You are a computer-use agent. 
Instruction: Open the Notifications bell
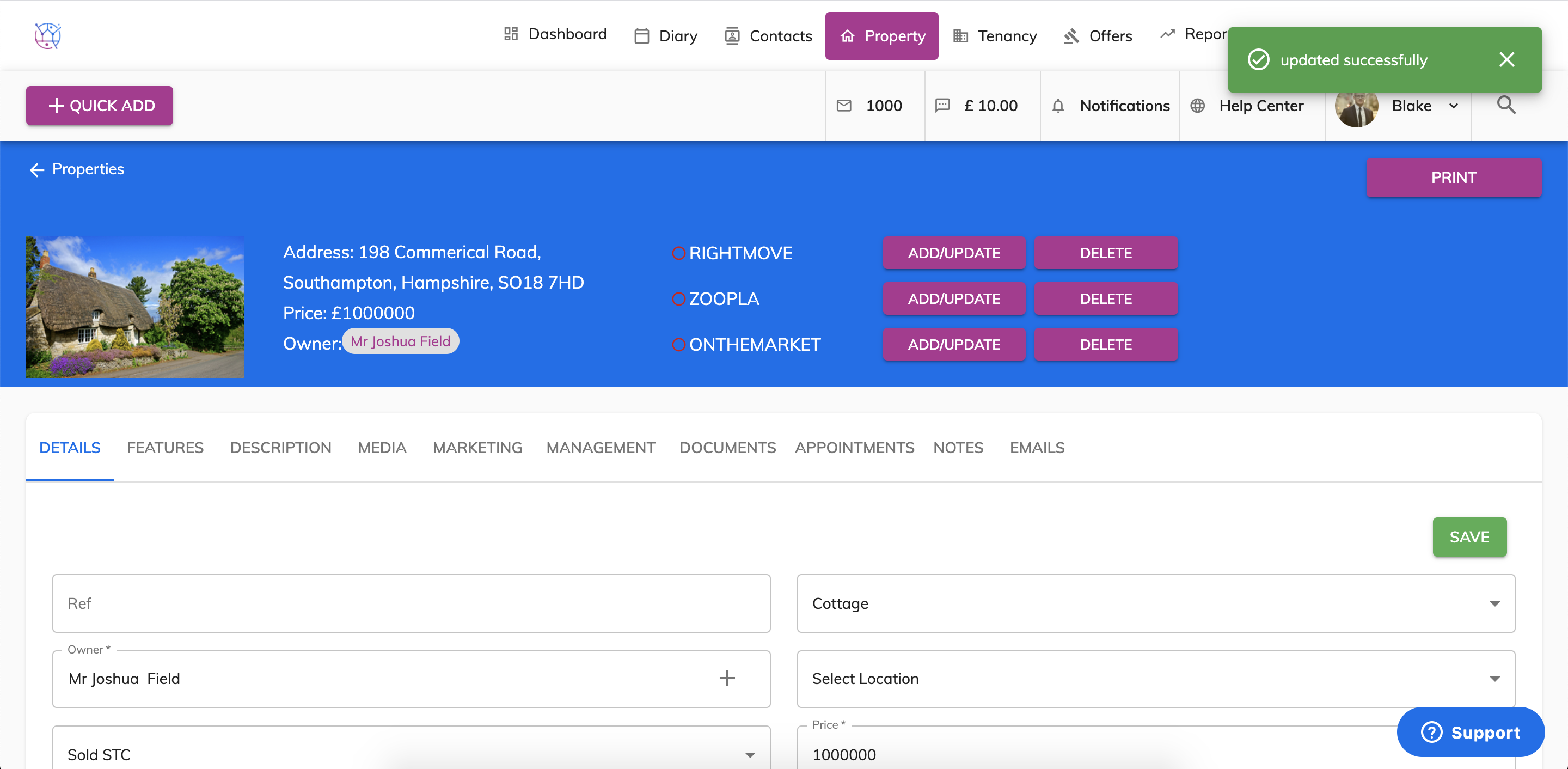(1058, 105)
